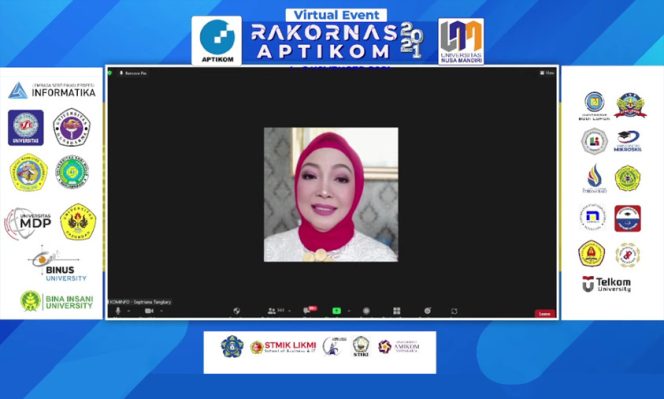Expand the chevron next to Participants count
The width and height of the screenshot is (664, 399).
[x=290, y=311]
